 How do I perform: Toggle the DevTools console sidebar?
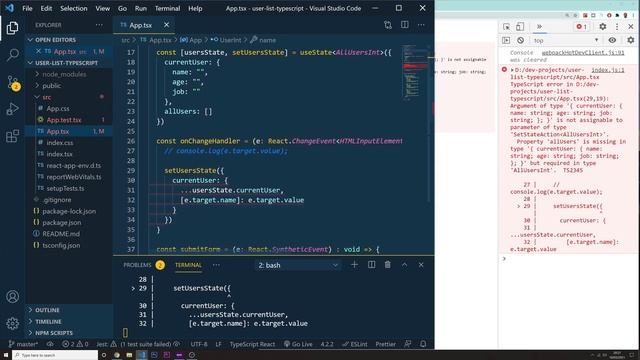point(506,40)
